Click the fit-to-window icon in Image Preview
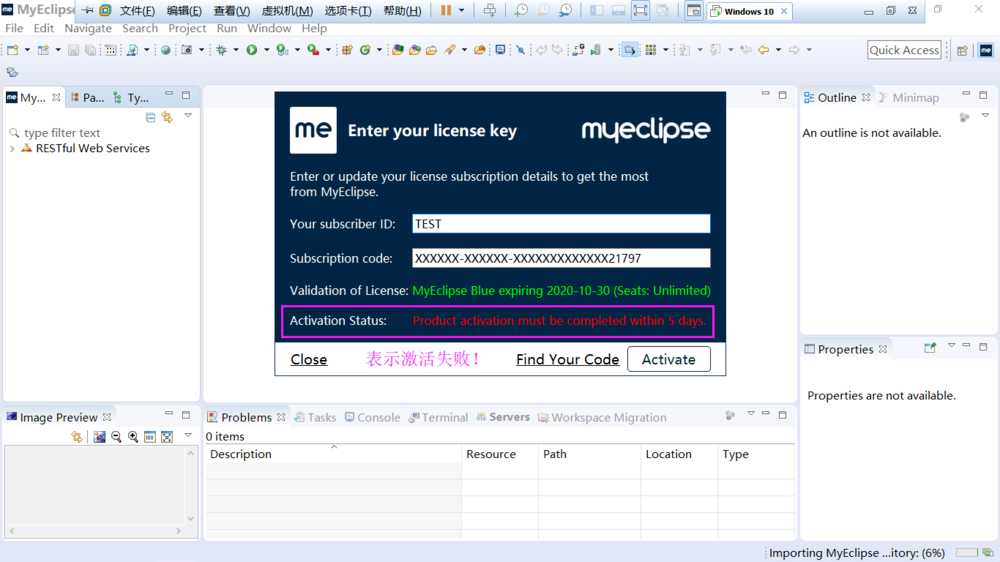The image size is (1000, 562). (167, 437)
